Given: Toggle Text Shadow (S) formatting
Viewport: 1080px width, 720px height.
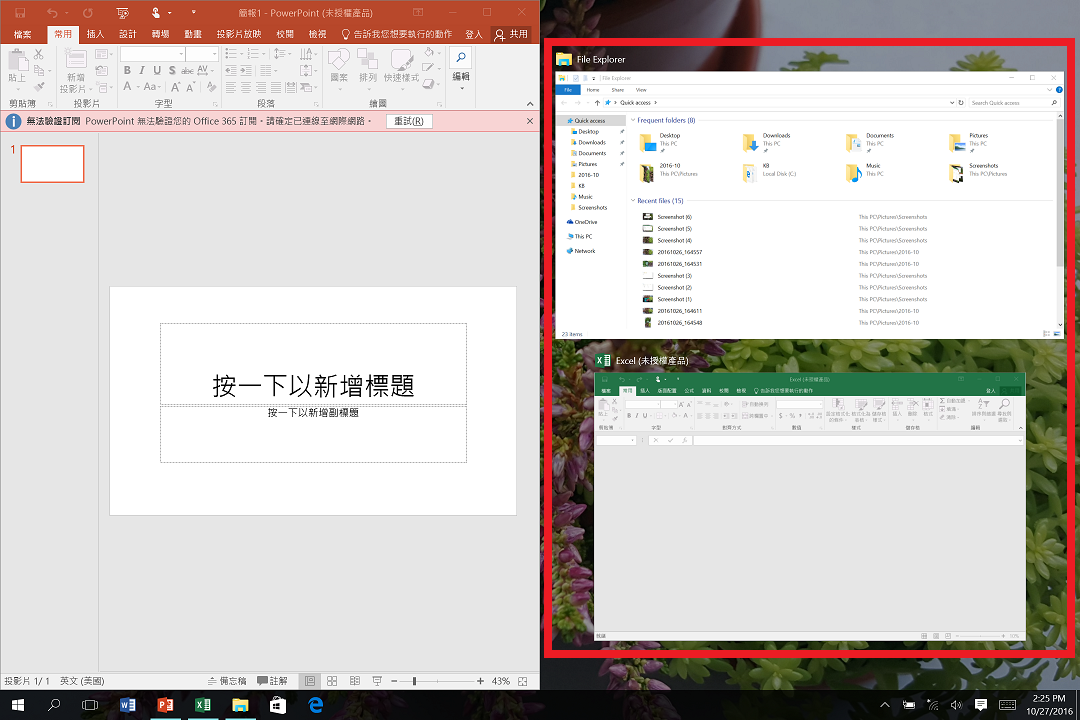Looking at the screenshot, I should pos(172,70).
